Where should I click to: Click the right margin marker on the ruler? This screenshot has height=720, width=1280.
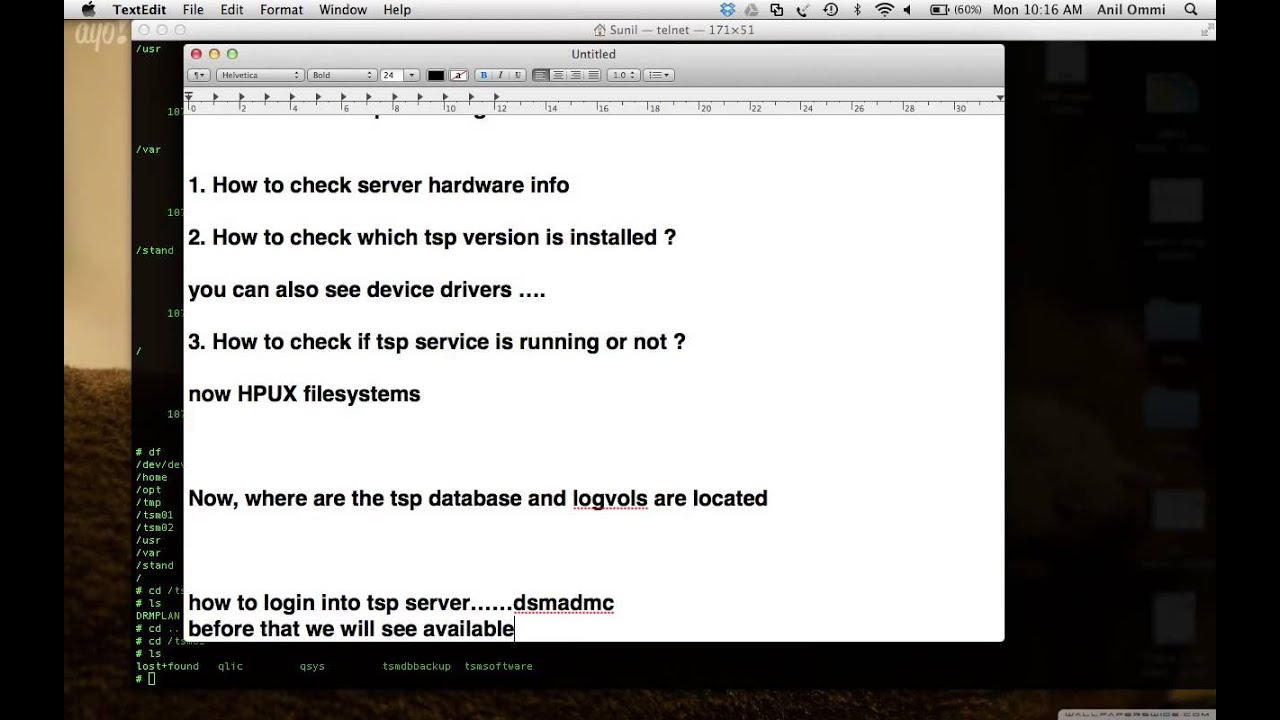tap(999, 97)
